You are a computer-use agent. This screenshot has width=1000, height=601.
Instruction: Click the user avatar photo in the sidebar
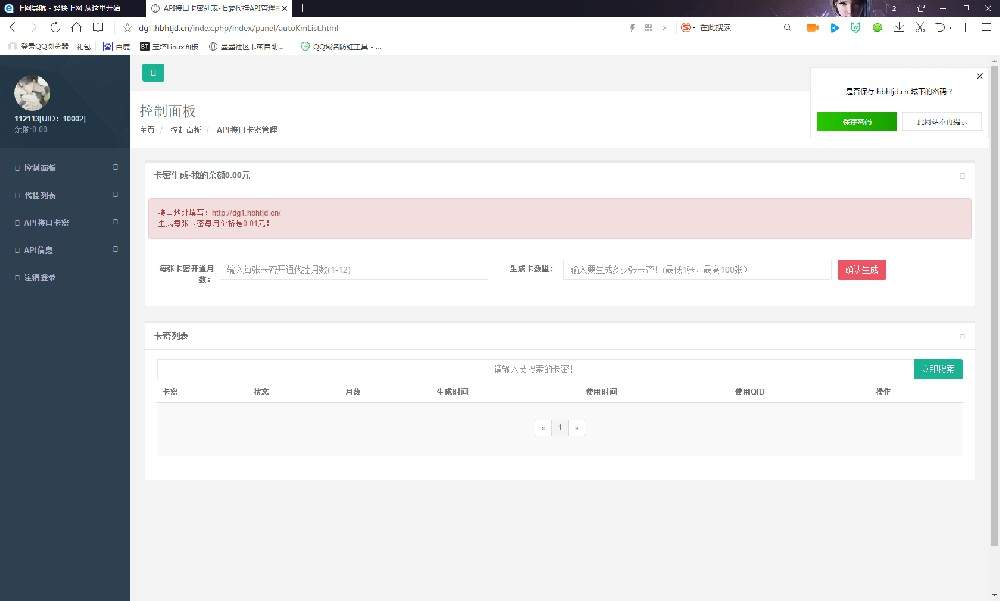32,93
